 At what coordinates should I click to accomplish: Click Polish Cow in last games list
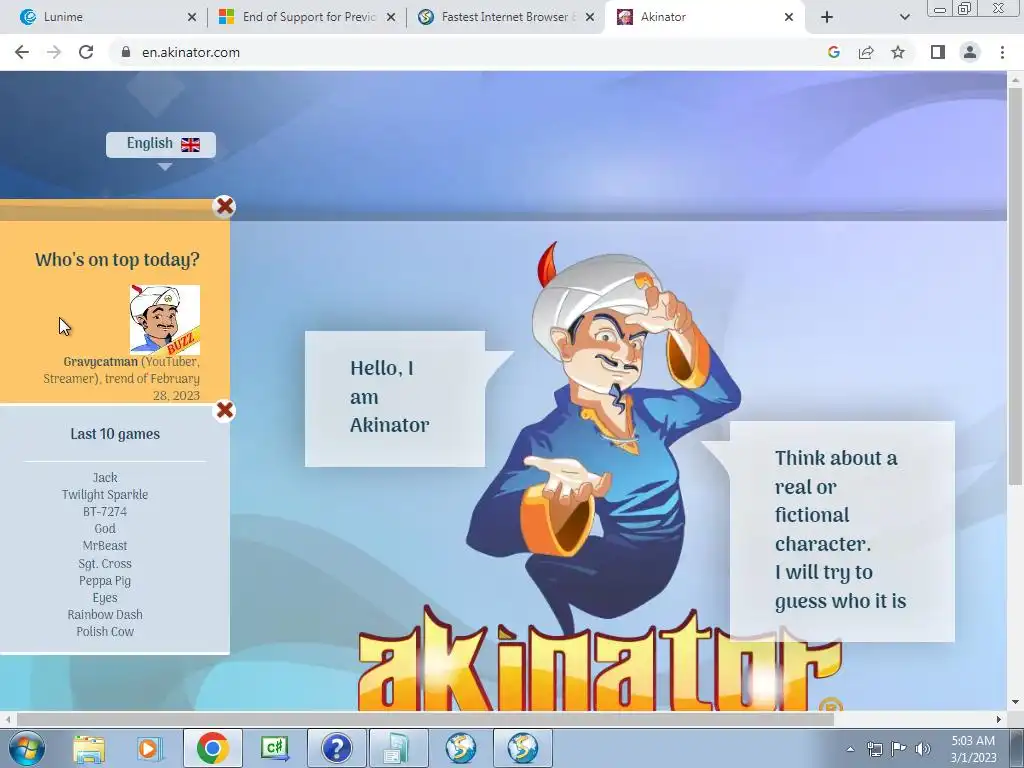[104, 632]
